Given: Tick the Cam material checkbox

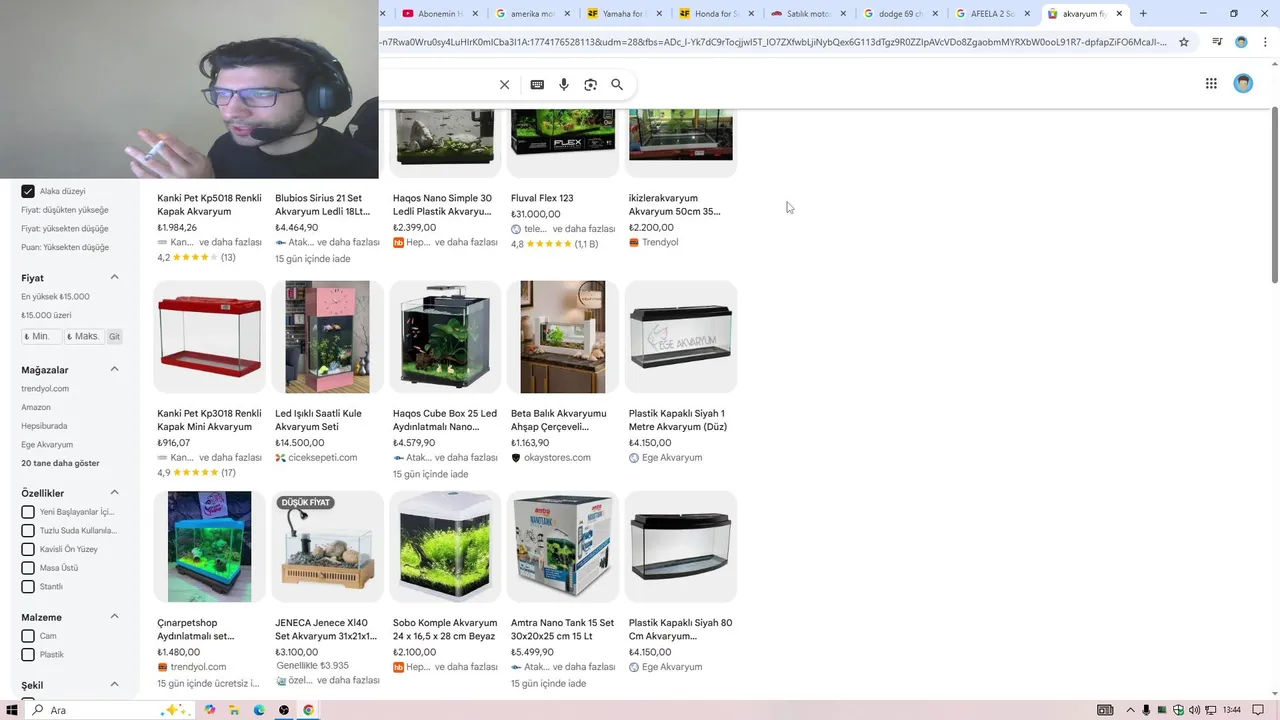Looking at the screenshot, I should coord(28,636).
